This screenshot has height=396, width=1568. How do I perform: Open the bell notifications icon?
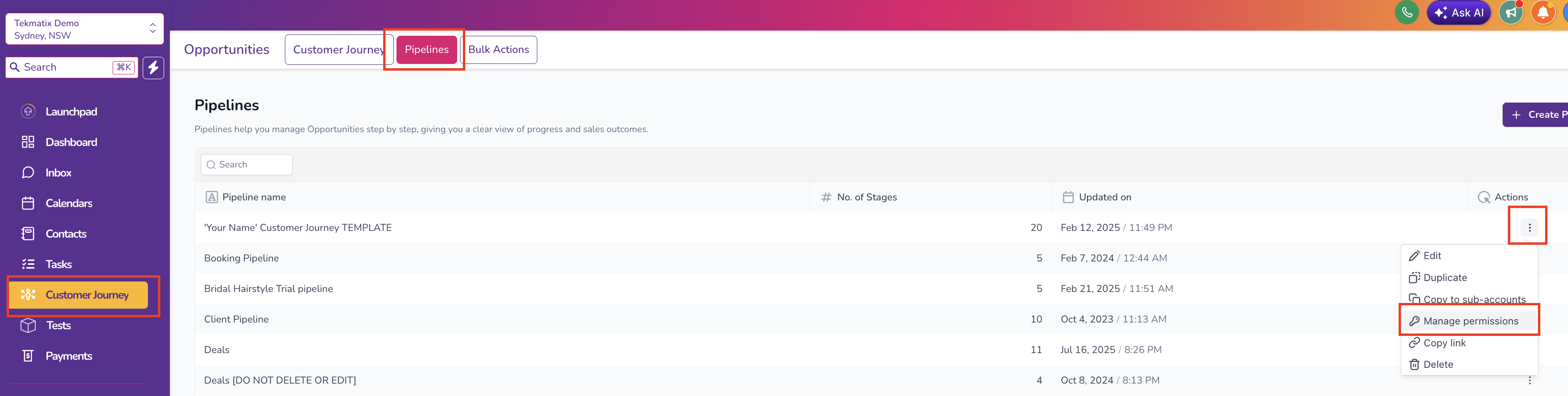[1543, 12]
